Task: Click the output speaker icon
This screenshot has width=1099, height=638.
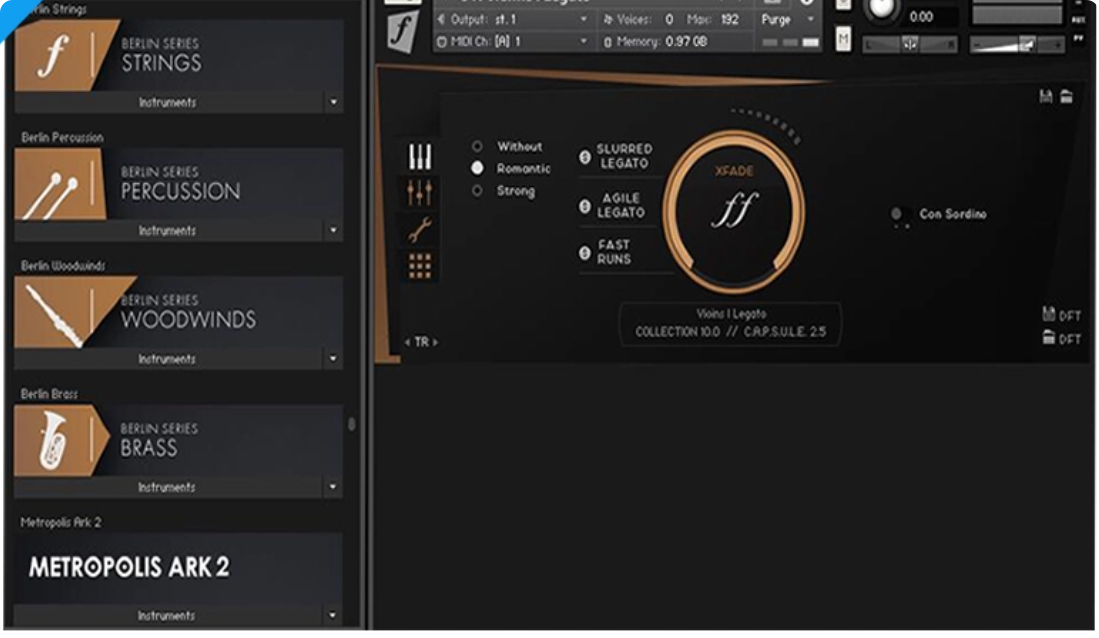Action: (442, 20)
